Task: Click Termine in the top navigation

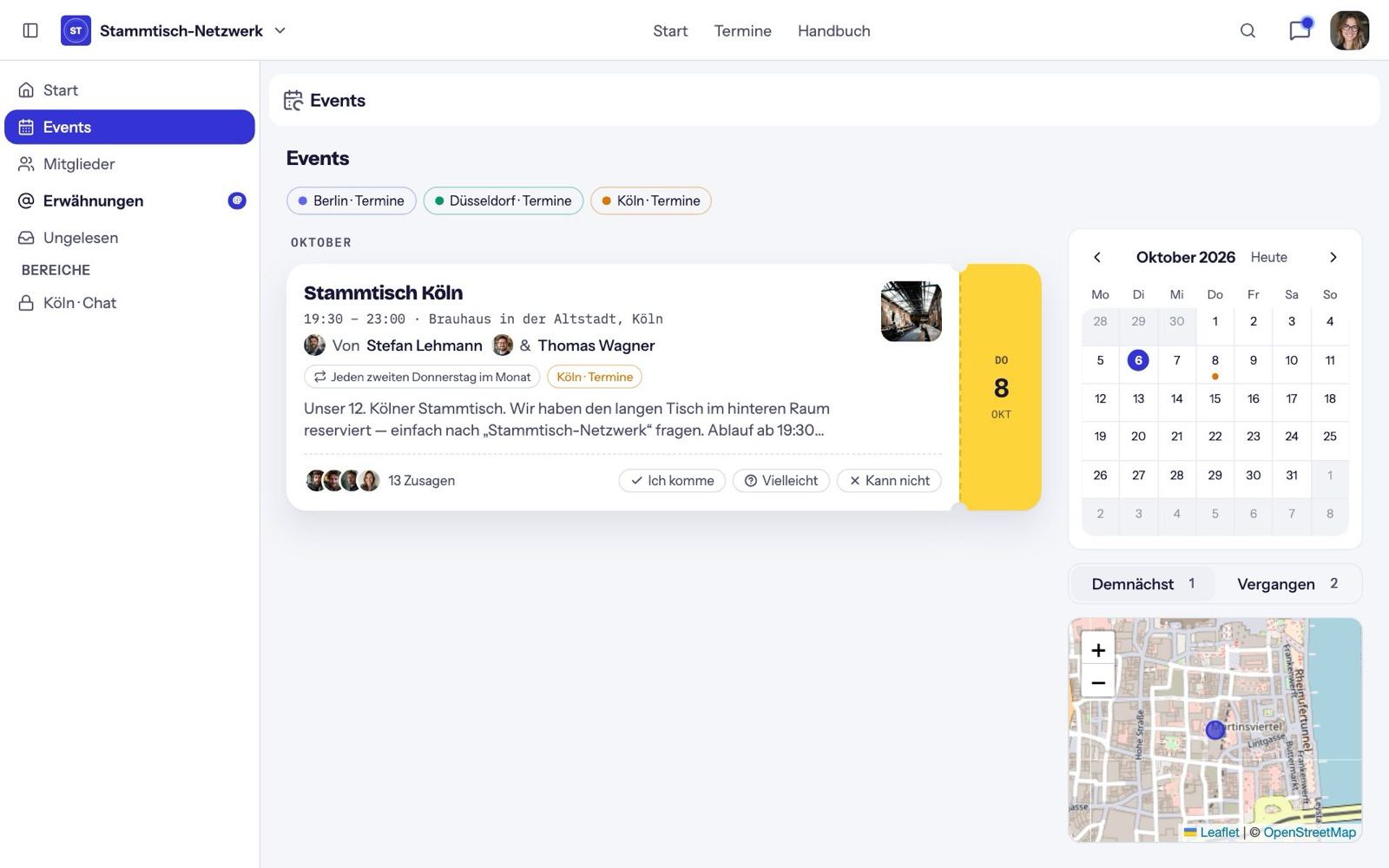Action: pyautogui.click(x=742, y=31)
